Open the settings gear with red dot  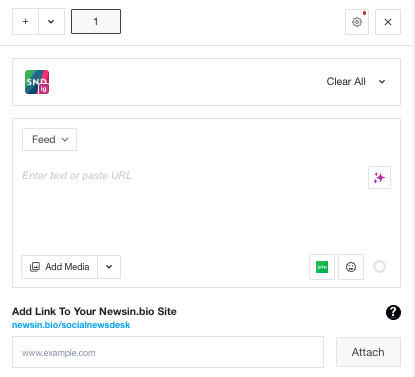(357, 22)
